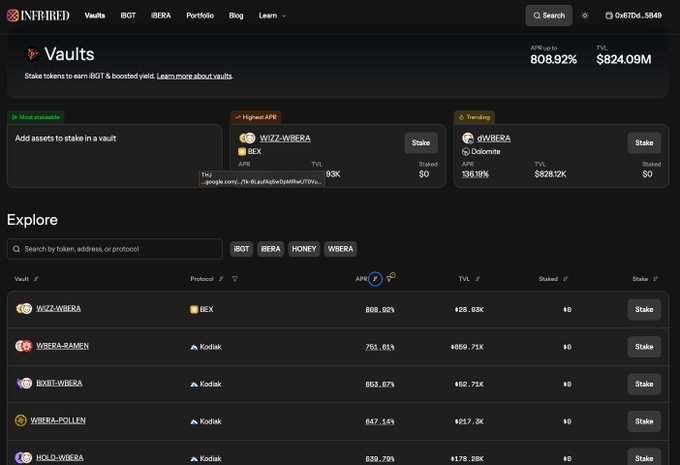The image size is (680, 465).
Task: Click WIZZ-WBERA token icon in table row
Action: 24,308
